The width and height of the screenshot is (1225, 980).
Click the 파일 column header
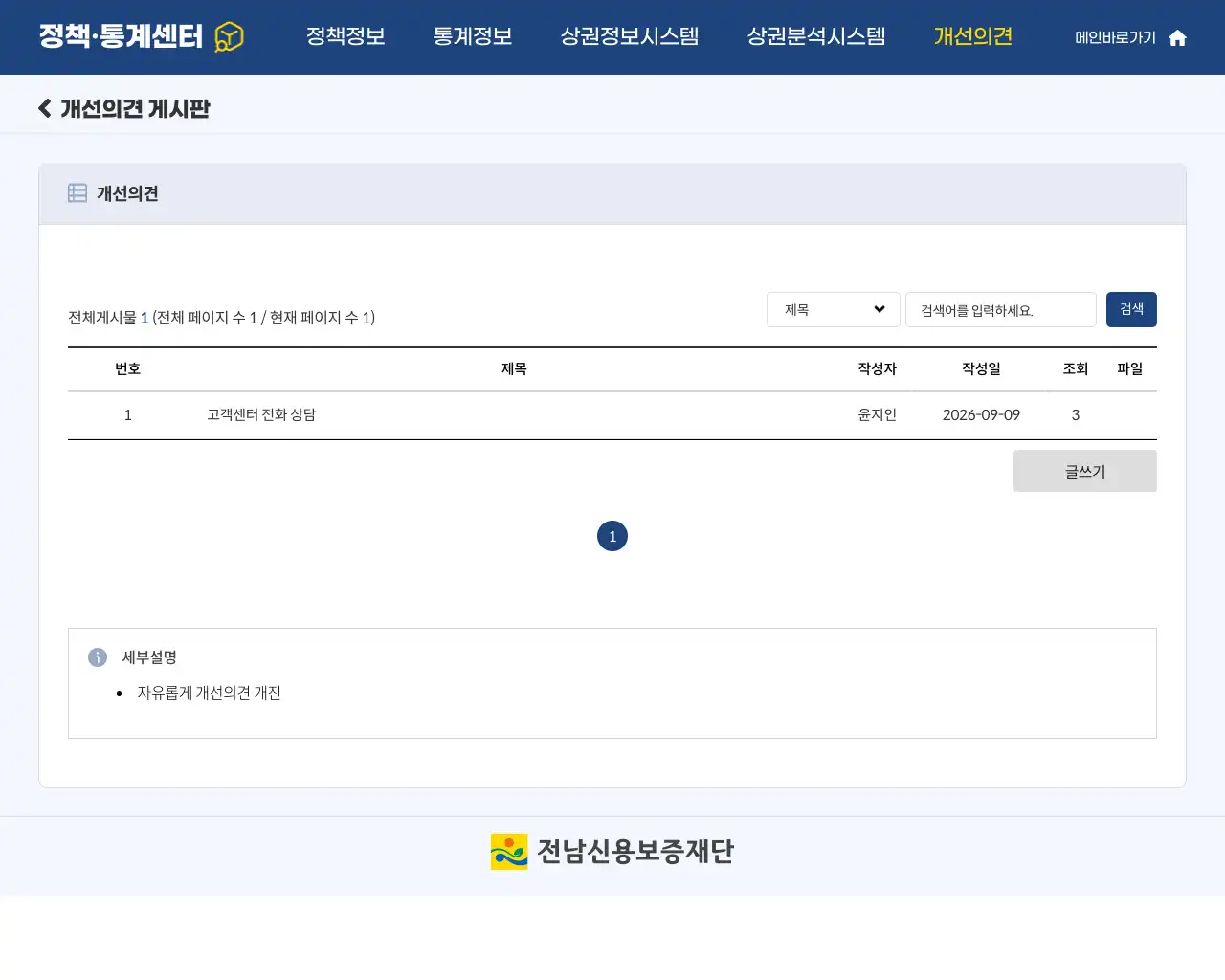point(1130,368)
